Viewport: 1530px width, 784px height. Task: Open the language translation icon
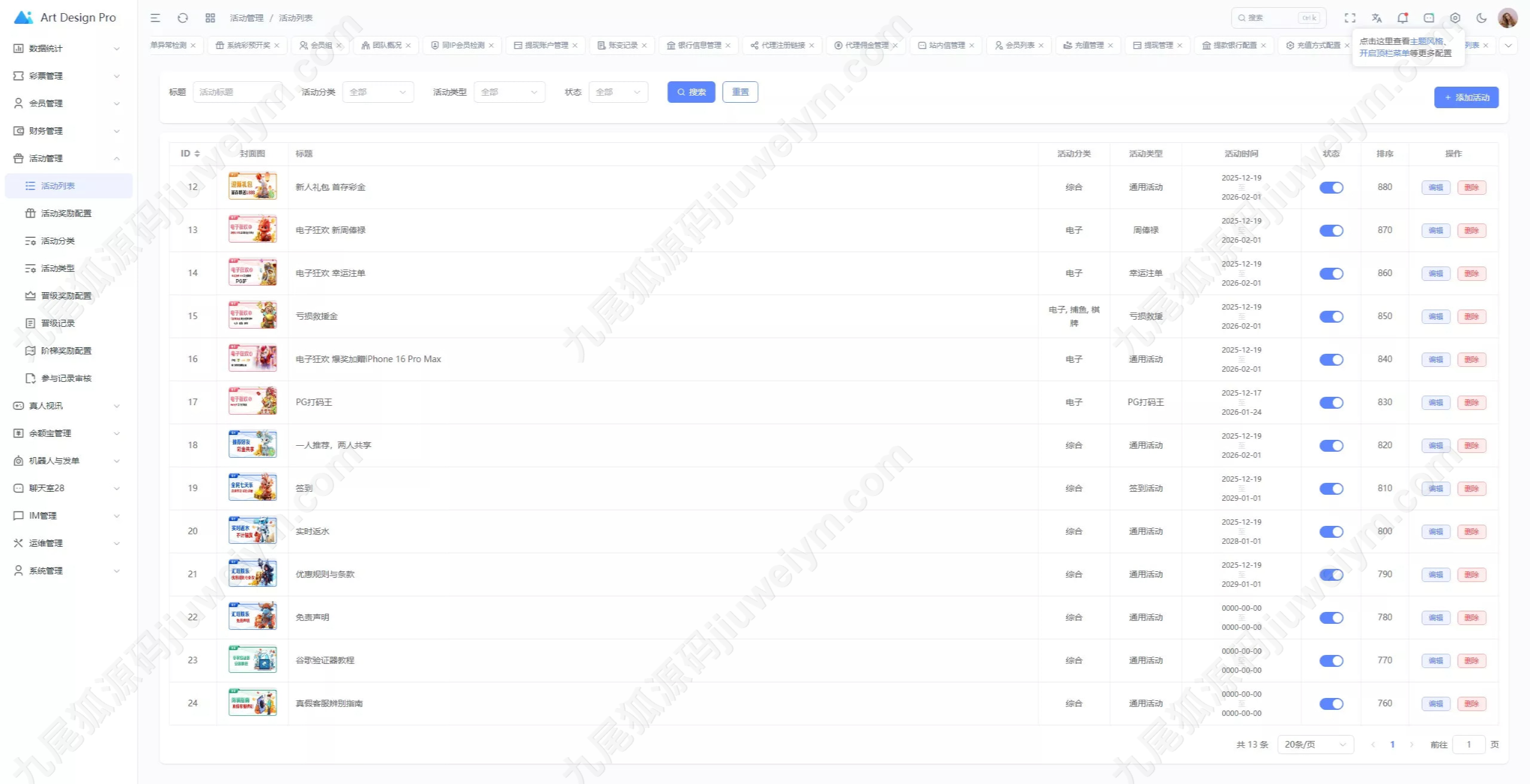click(x=1376, y=18)
